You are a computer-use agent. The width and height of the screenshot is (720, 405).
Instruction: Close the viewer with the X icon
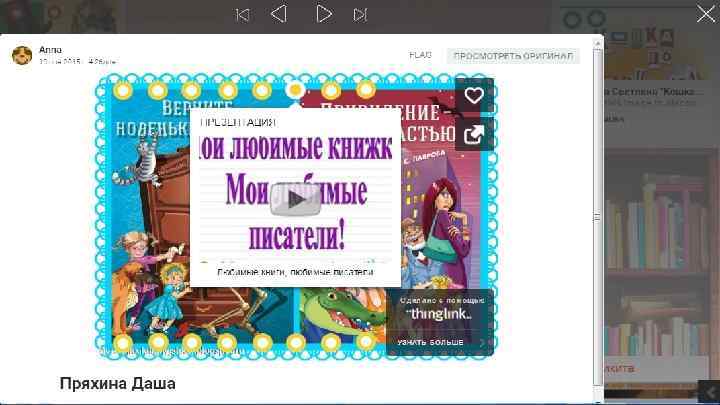pyautogui.click(x=706, y=14)
